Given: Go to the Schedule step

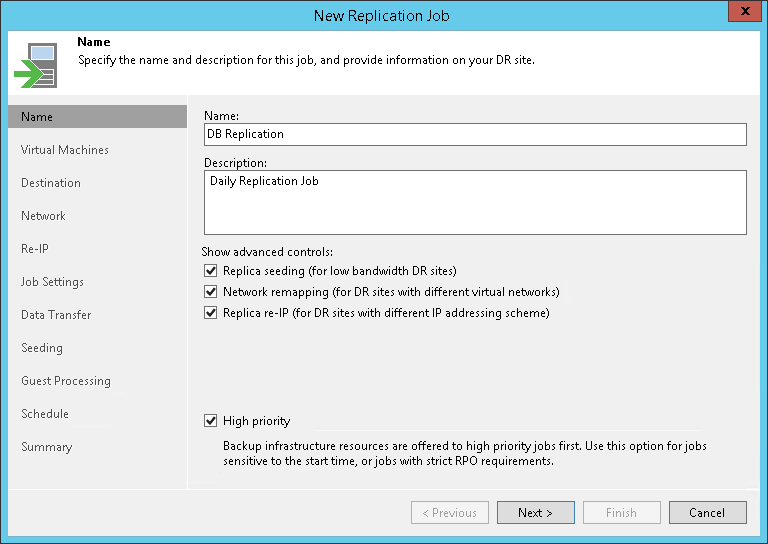Looking at the screenshot, I should [x=45, y=414].
